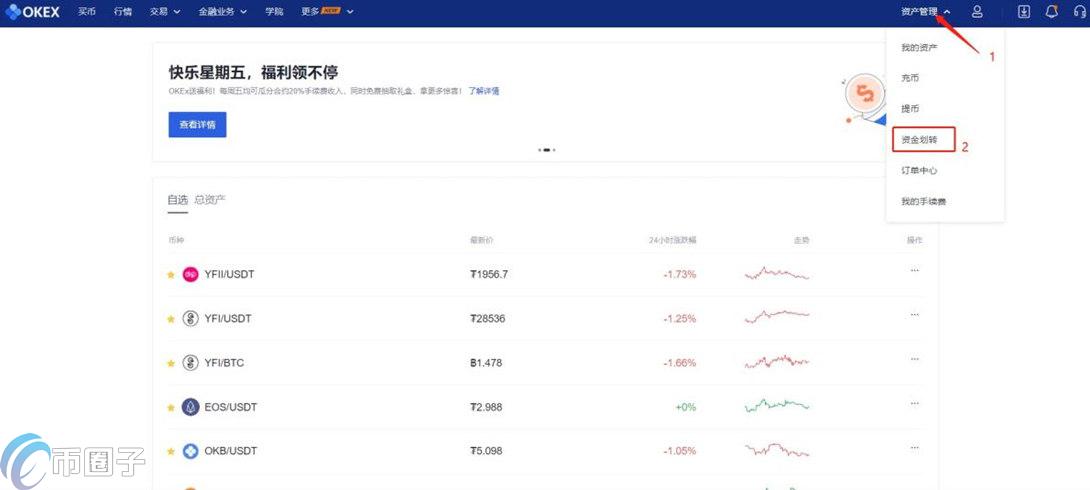Screen dimensions: 1090x490
Task: Open the user profile icon in header
Action: (977, 12)
